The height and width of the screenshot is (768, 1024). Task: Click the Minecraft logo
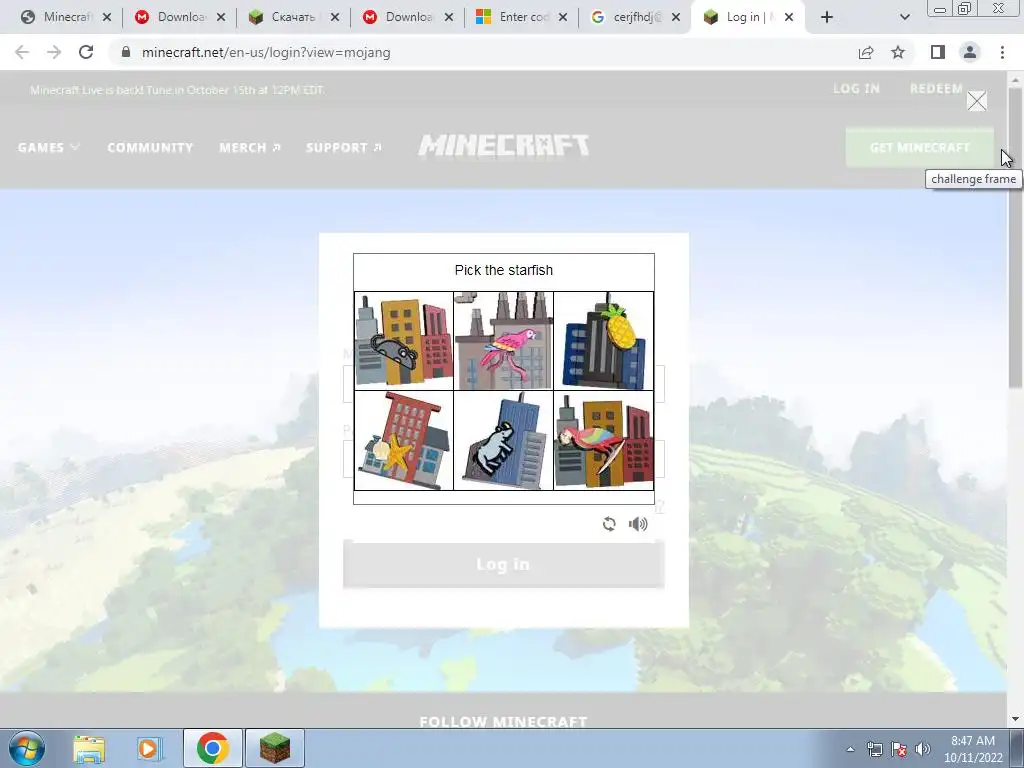coord(504,146)
